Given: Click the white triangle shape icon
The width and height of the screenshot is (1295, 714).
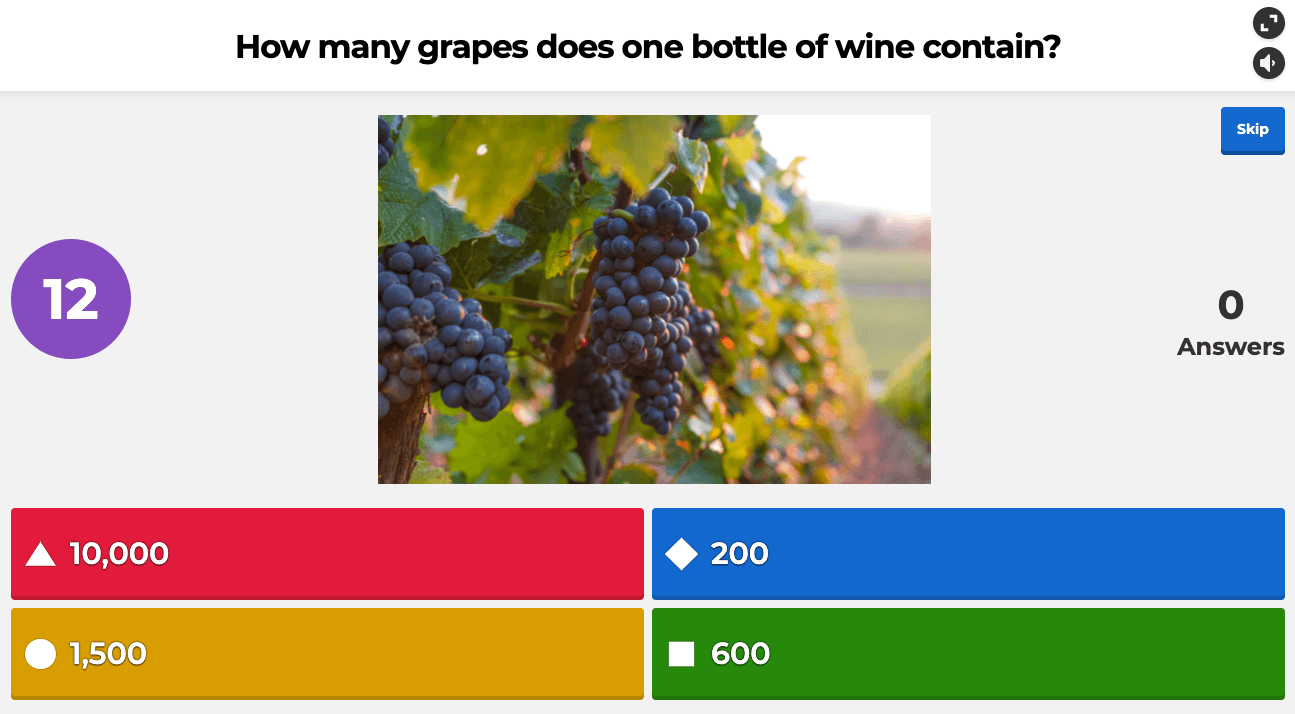Looking at the screenshot, I should tap(40, 554).
